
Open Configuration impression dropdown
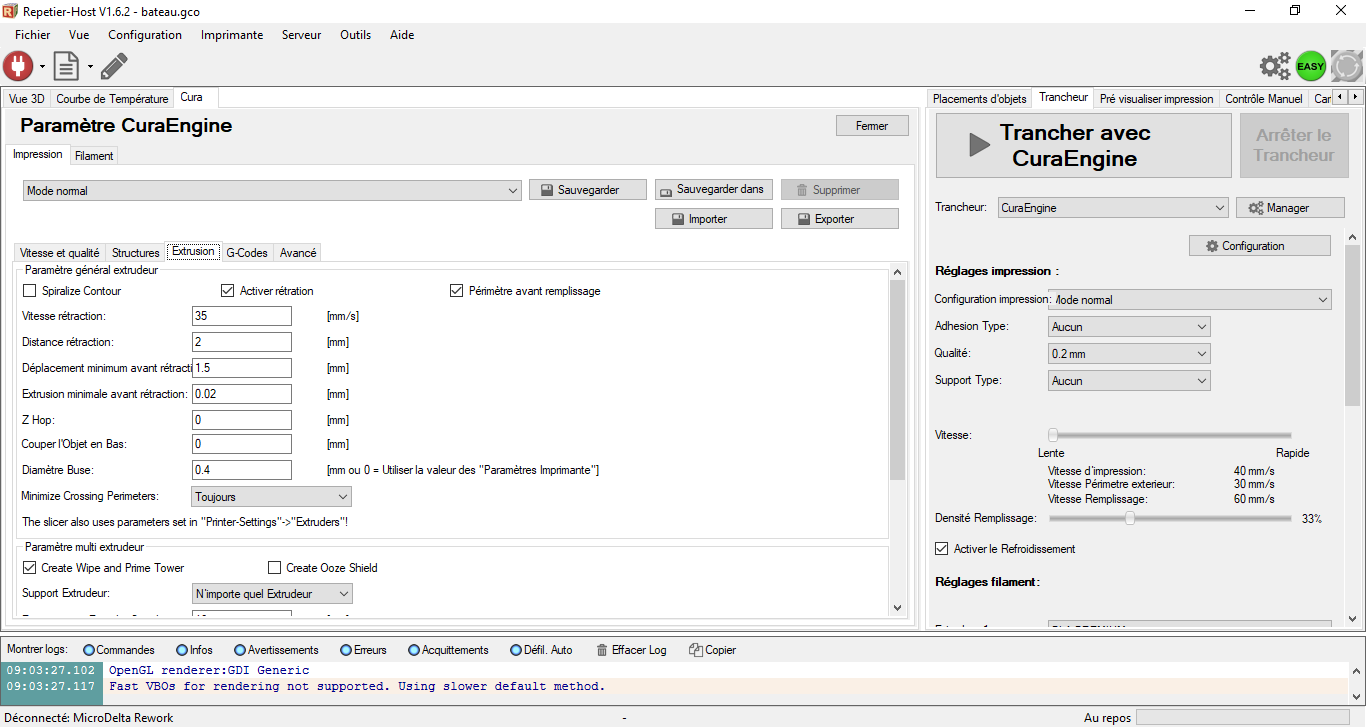1190,300
